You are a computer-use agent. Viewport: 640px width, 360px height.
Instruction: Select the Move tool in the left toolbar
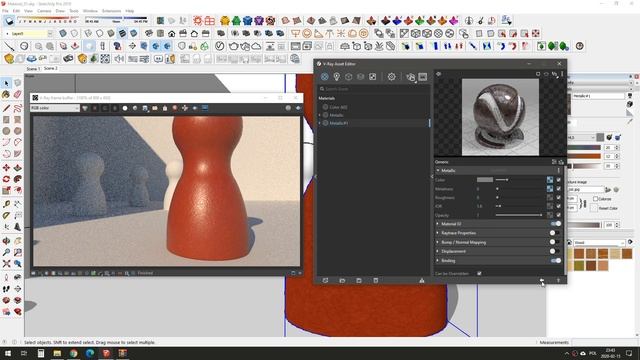[x=6, y=168]
